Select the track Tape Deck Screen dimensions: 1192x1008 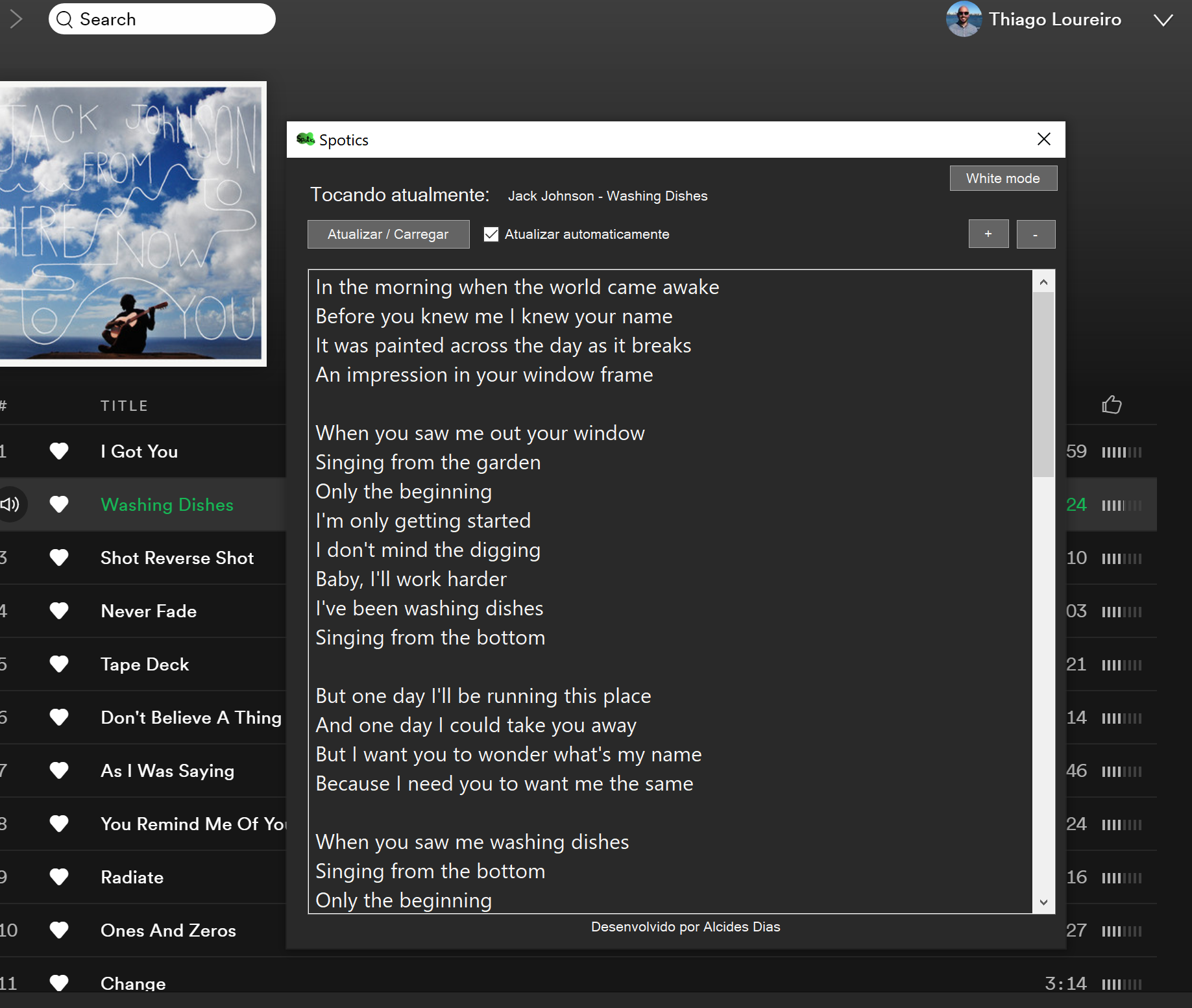145,664
